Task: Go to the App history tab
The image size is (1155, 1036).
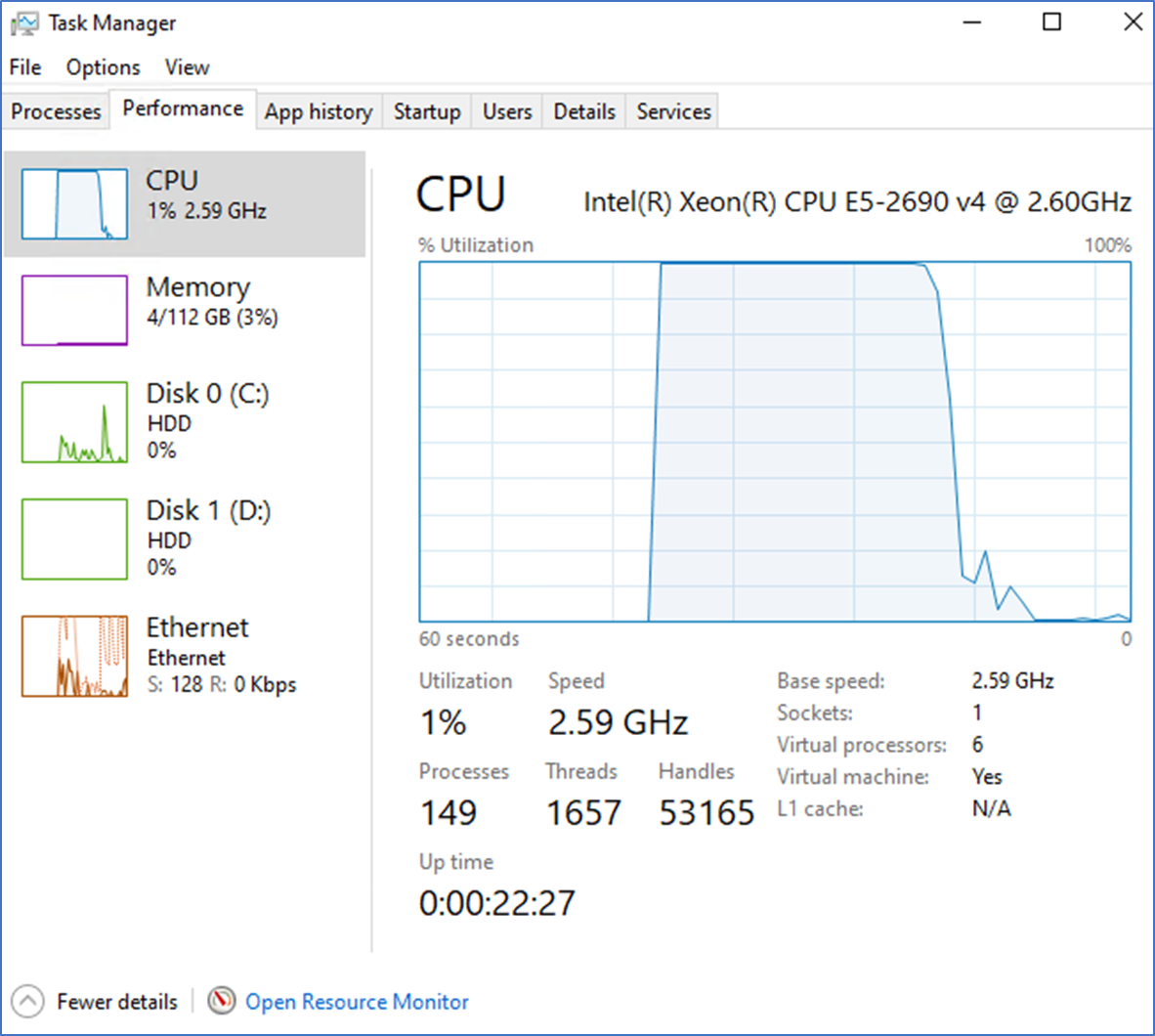Action: (x=319, y=111)
